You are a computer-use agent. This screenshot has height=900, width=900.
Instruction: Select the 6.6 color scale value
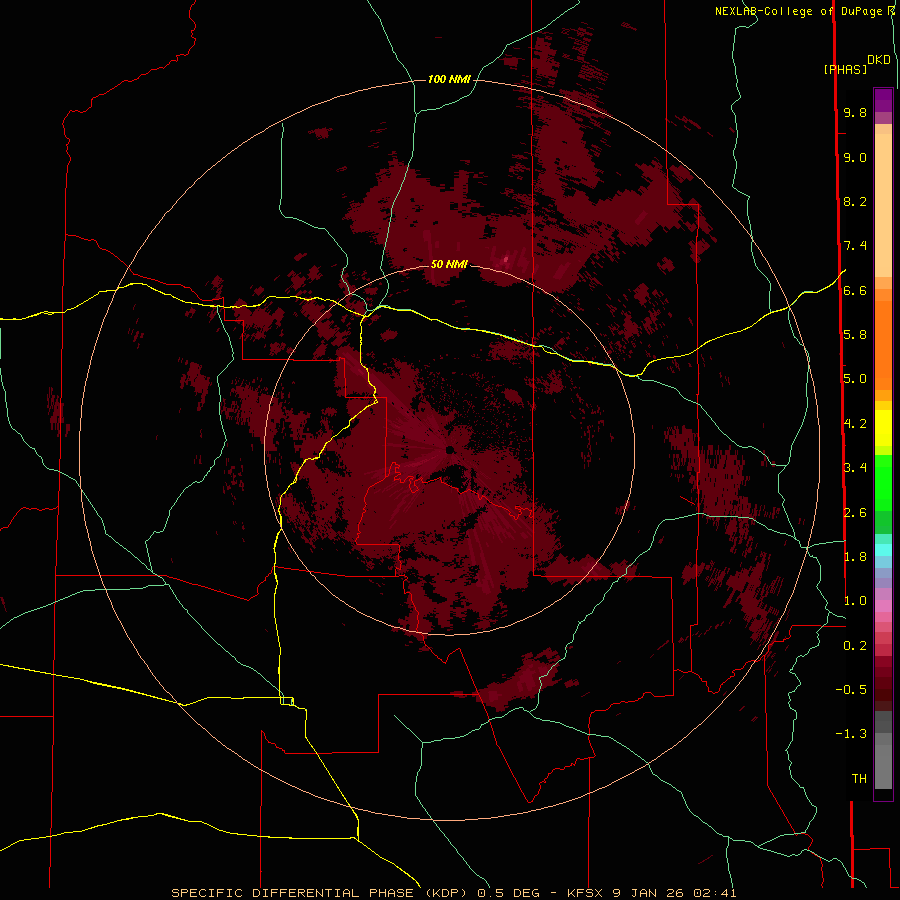click(855, 290)
